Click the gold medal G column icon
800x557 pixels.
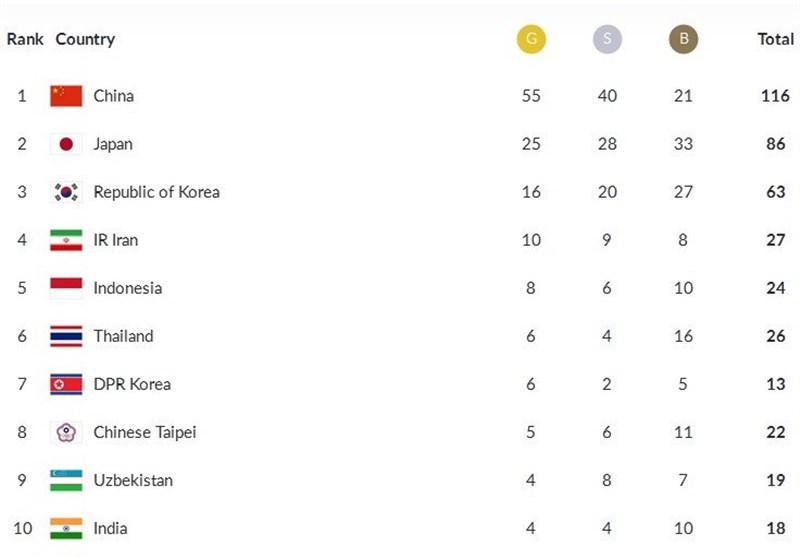(531, 39)
